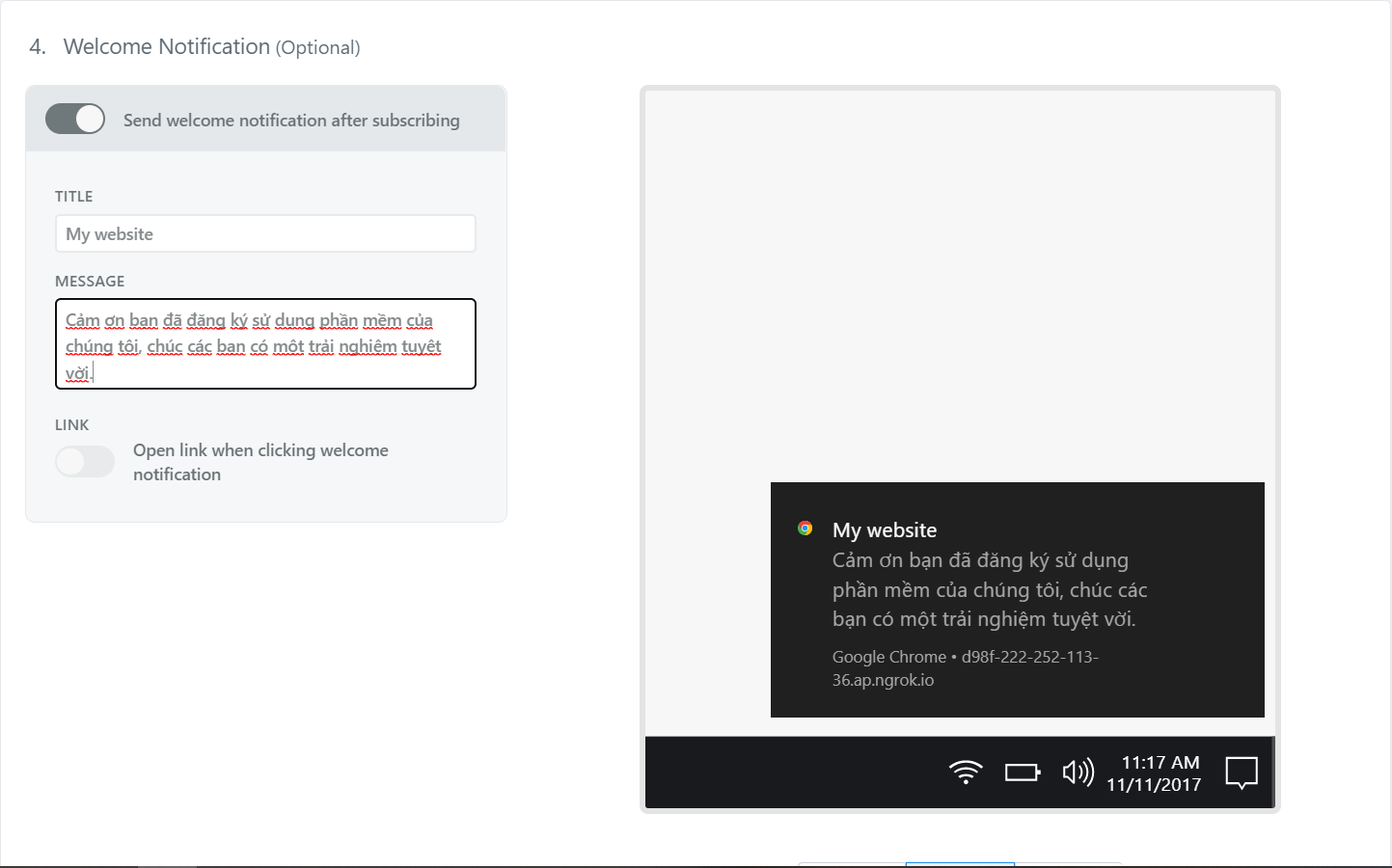Screen dimensions: 1392x868
Task: Click into the welcome message text area
Action: (265, 344)
